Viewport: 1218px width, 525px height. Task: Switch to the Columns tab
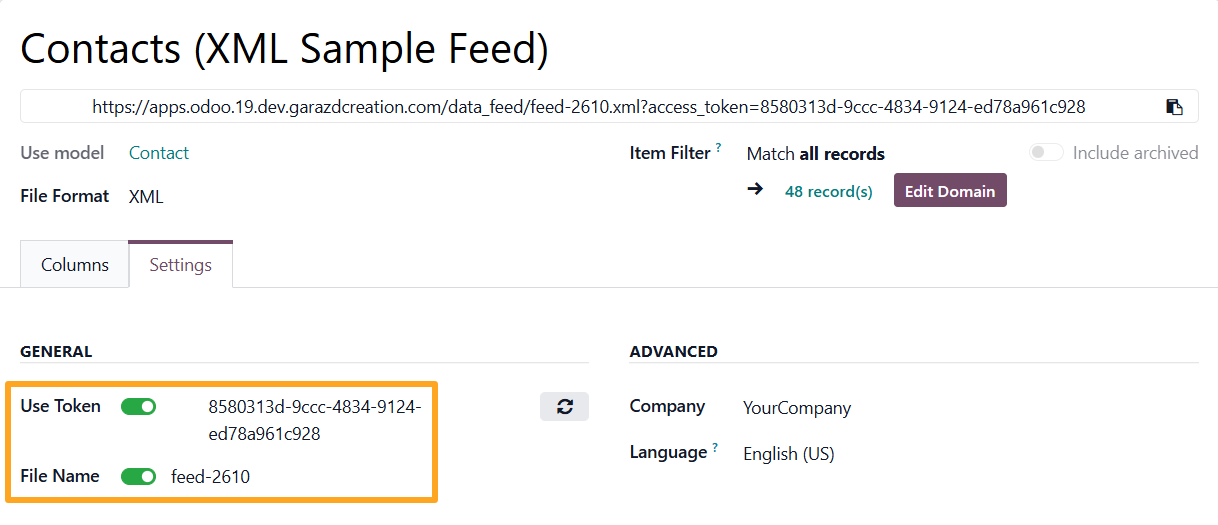click(75, 265)
